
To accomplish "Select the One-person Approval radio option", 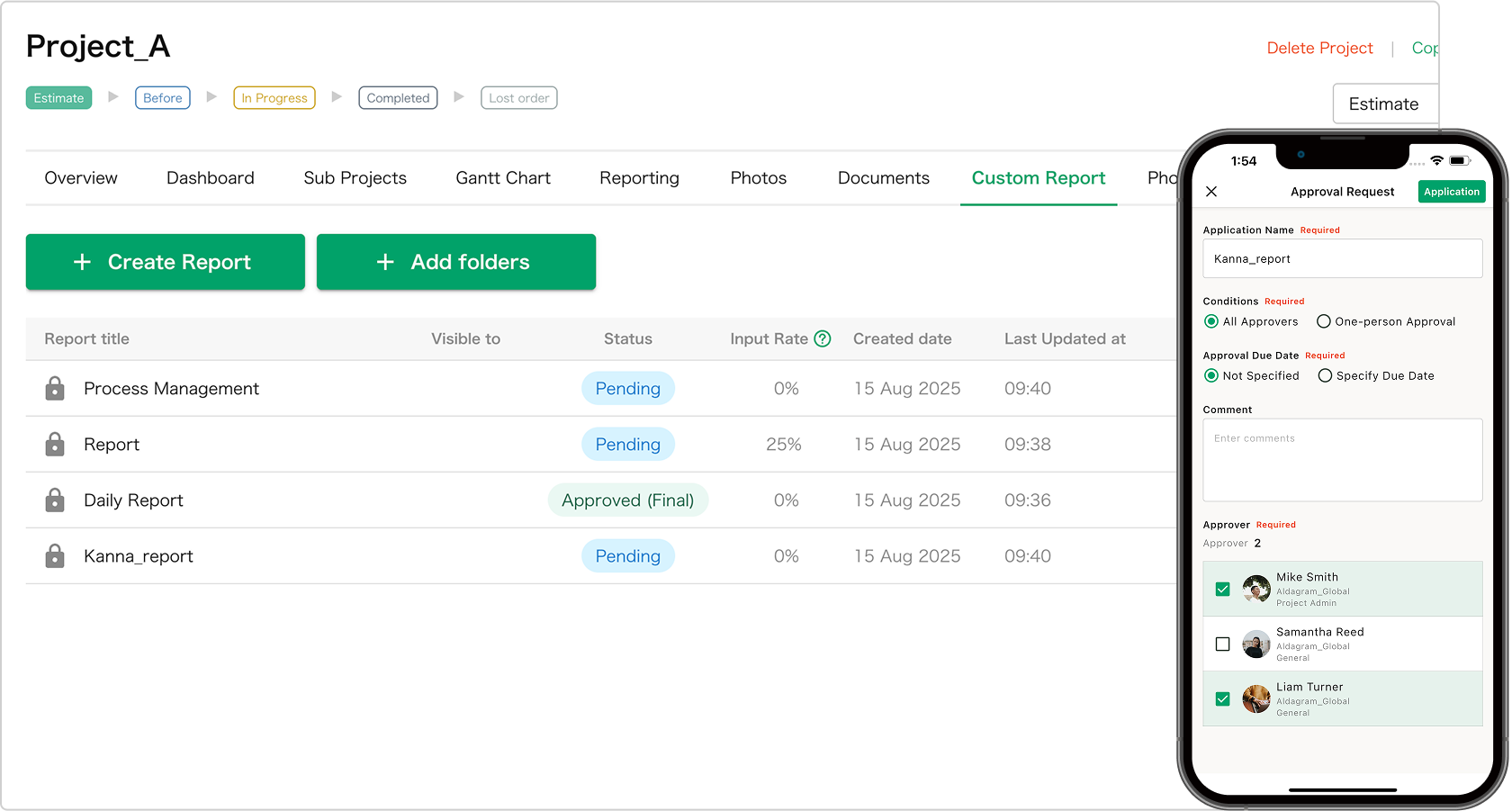I will [1323, 321].
